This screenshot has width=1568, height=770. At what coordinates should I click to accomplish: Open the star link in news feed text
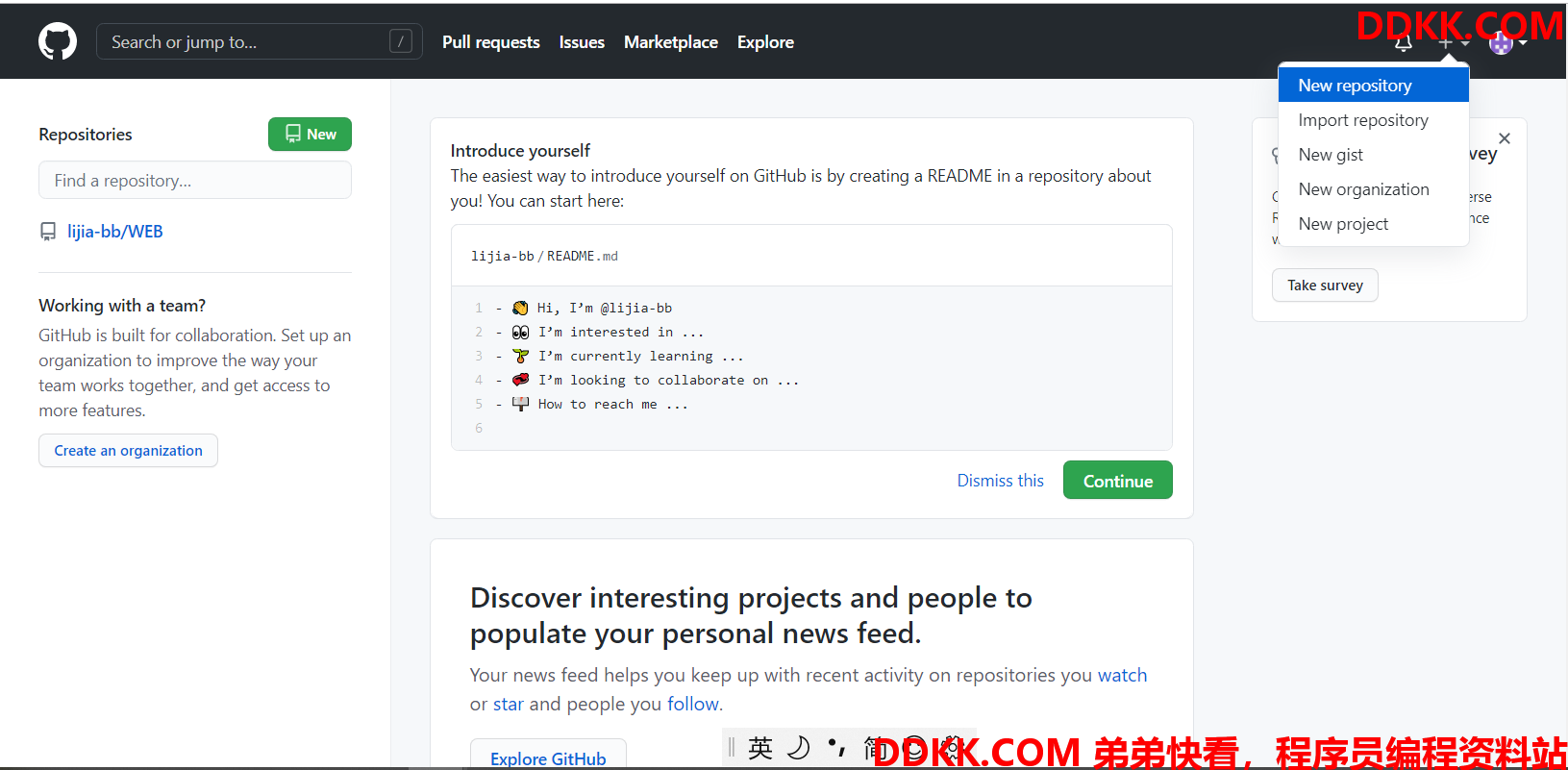509,704
